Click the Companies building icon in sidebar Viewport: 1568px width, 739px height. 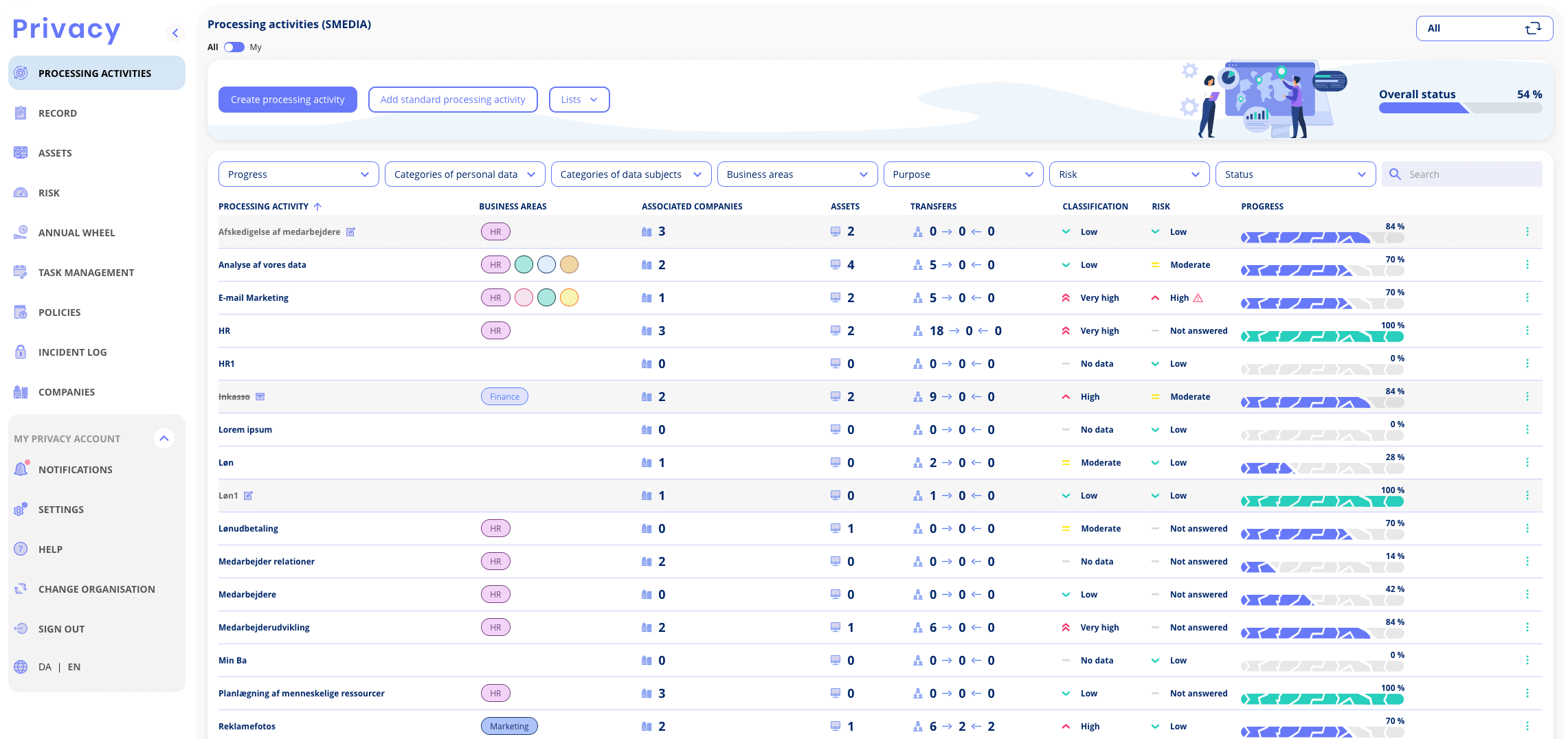[21, 392]
